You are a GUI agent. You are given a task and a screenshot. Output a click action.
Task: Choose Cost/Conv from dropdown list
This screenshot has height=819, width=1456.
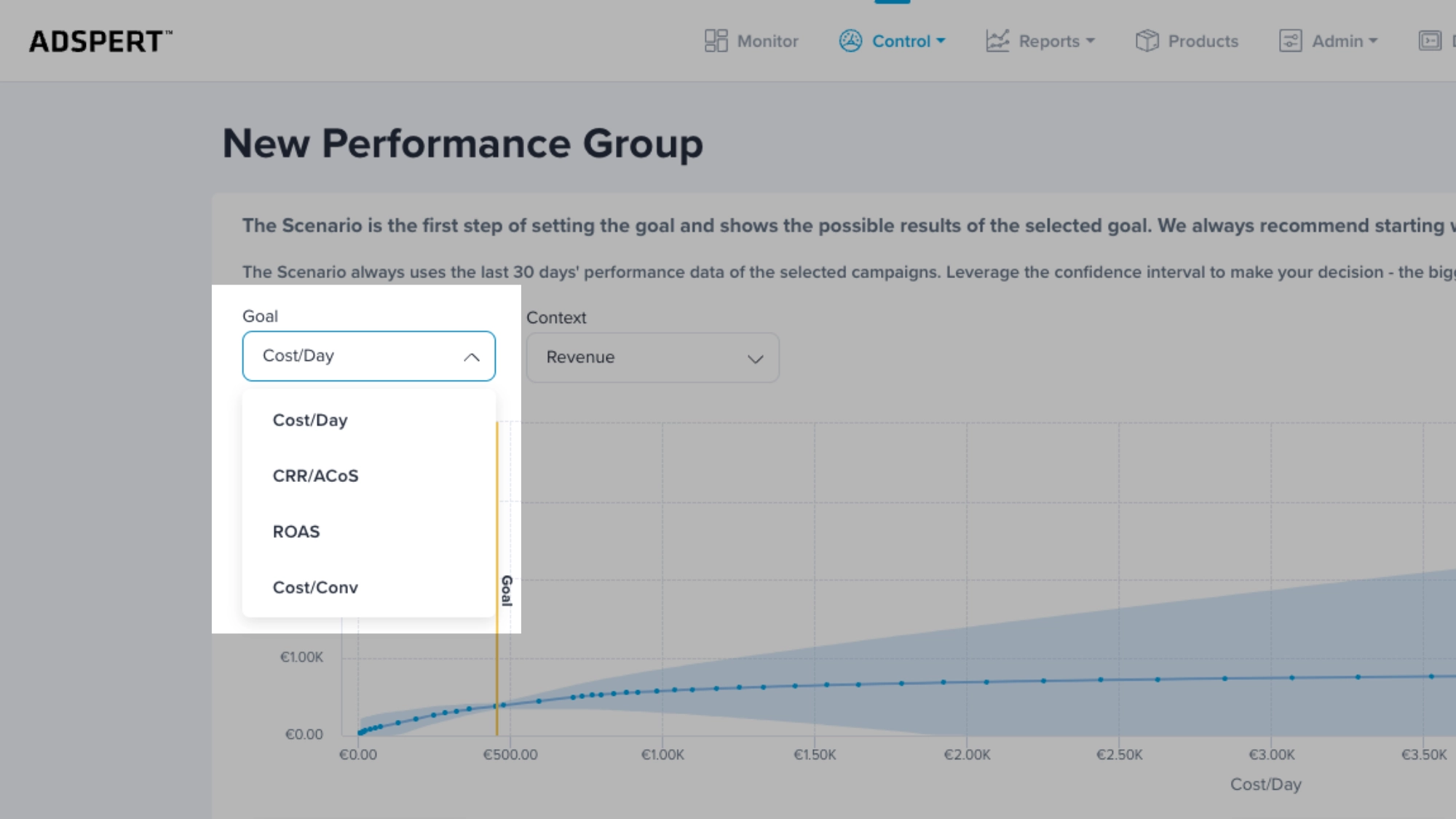pos(315,587)
